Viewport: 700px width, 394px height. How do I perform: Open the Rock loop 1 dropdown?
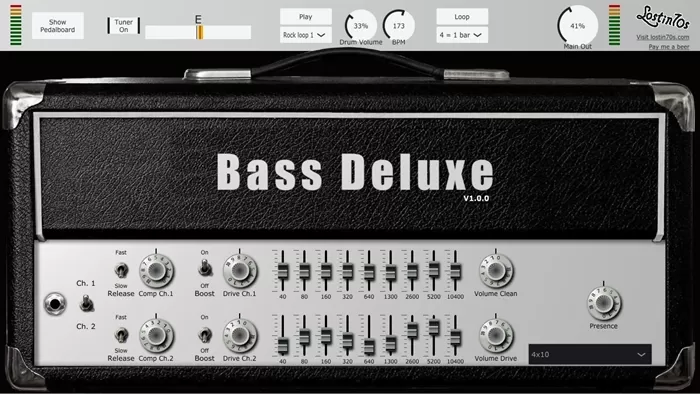305,35
